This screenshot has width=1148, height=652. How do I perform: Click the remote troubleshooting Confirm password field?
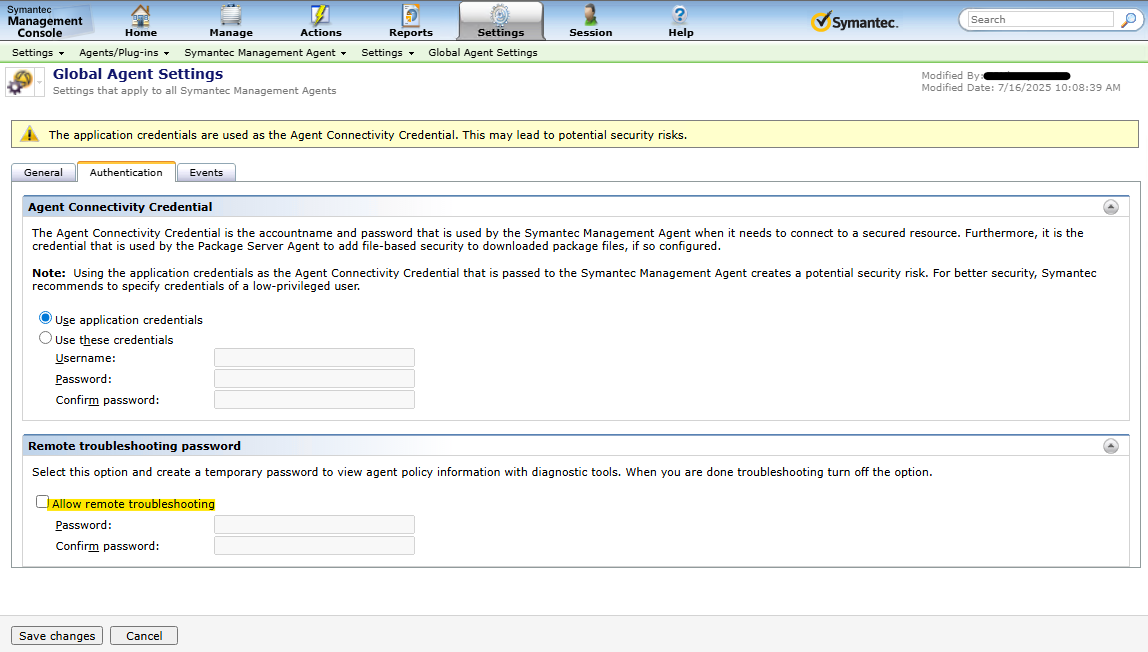314,546
